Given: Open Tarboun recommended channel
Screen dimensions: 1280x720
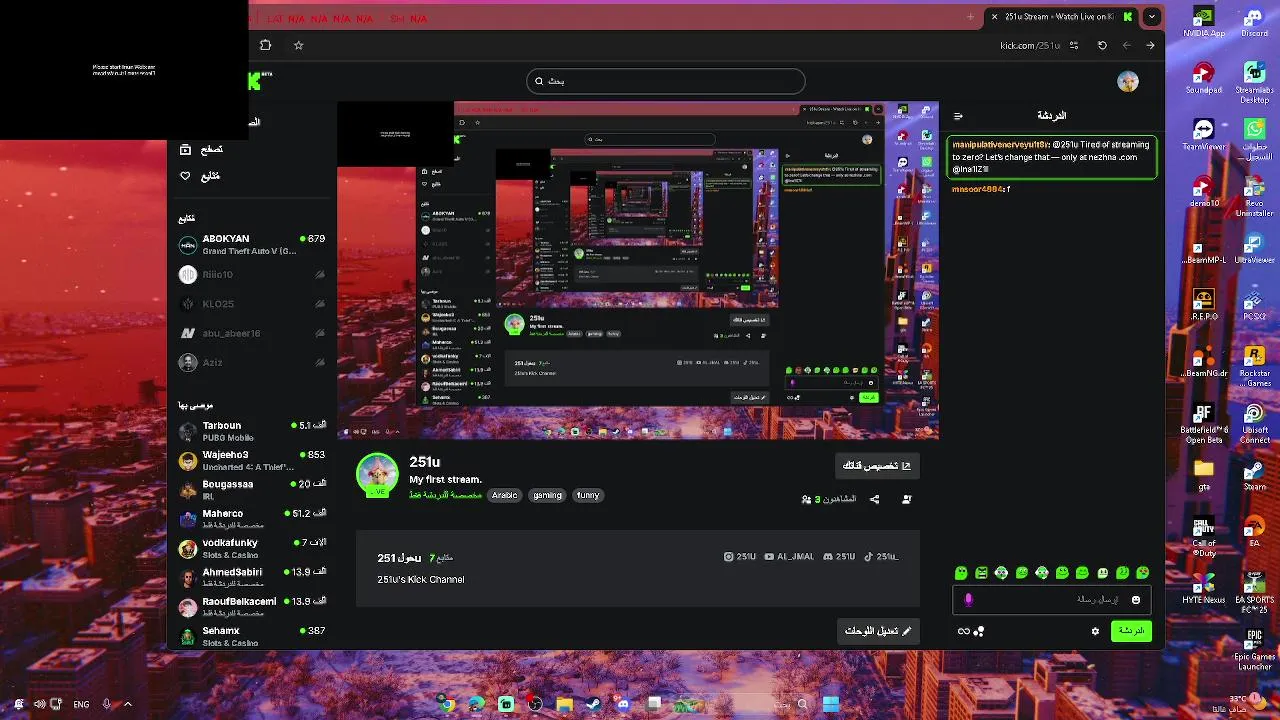Looking at the screenshot, I should point(251,431).
